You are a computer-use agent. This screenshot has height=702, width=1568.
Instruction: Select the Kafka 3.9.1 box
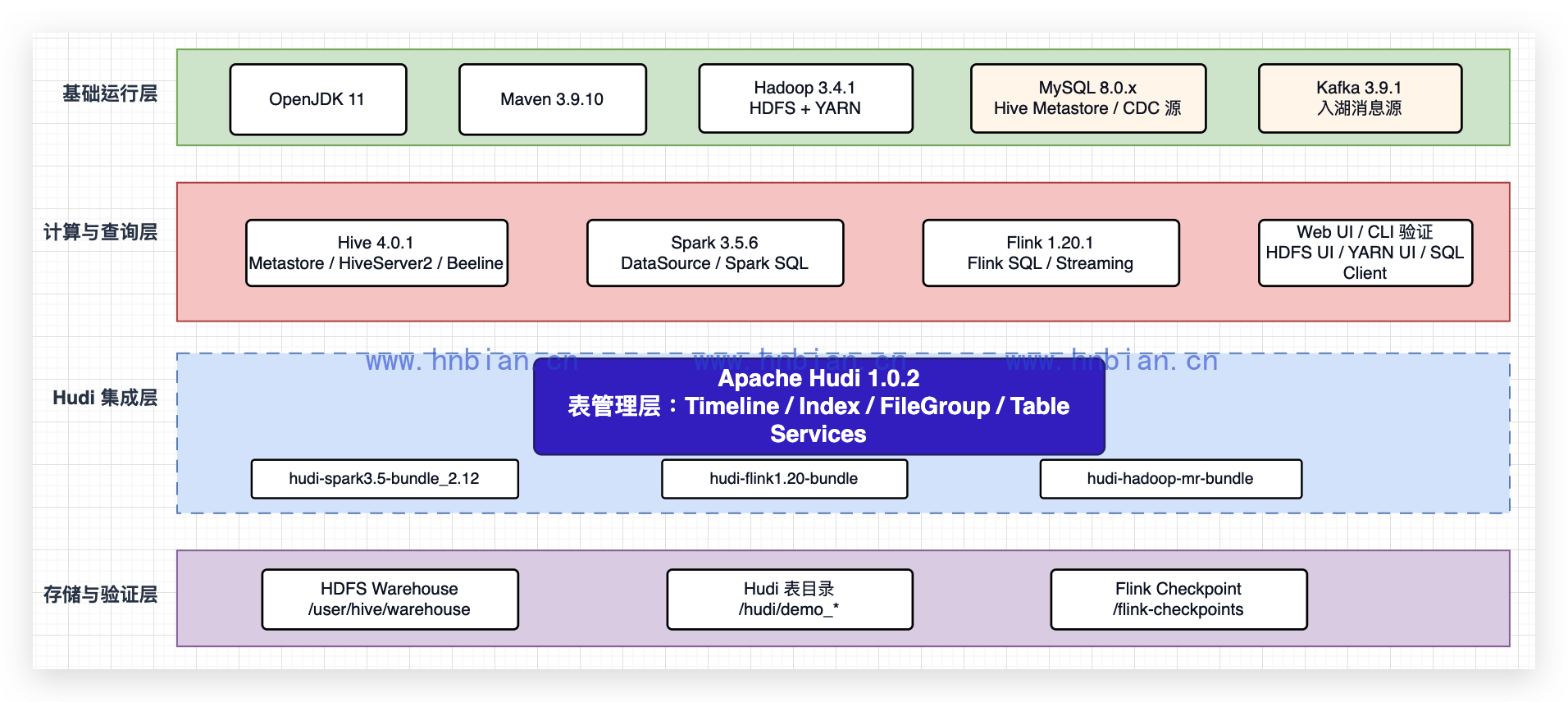[x=1360, y=98]
